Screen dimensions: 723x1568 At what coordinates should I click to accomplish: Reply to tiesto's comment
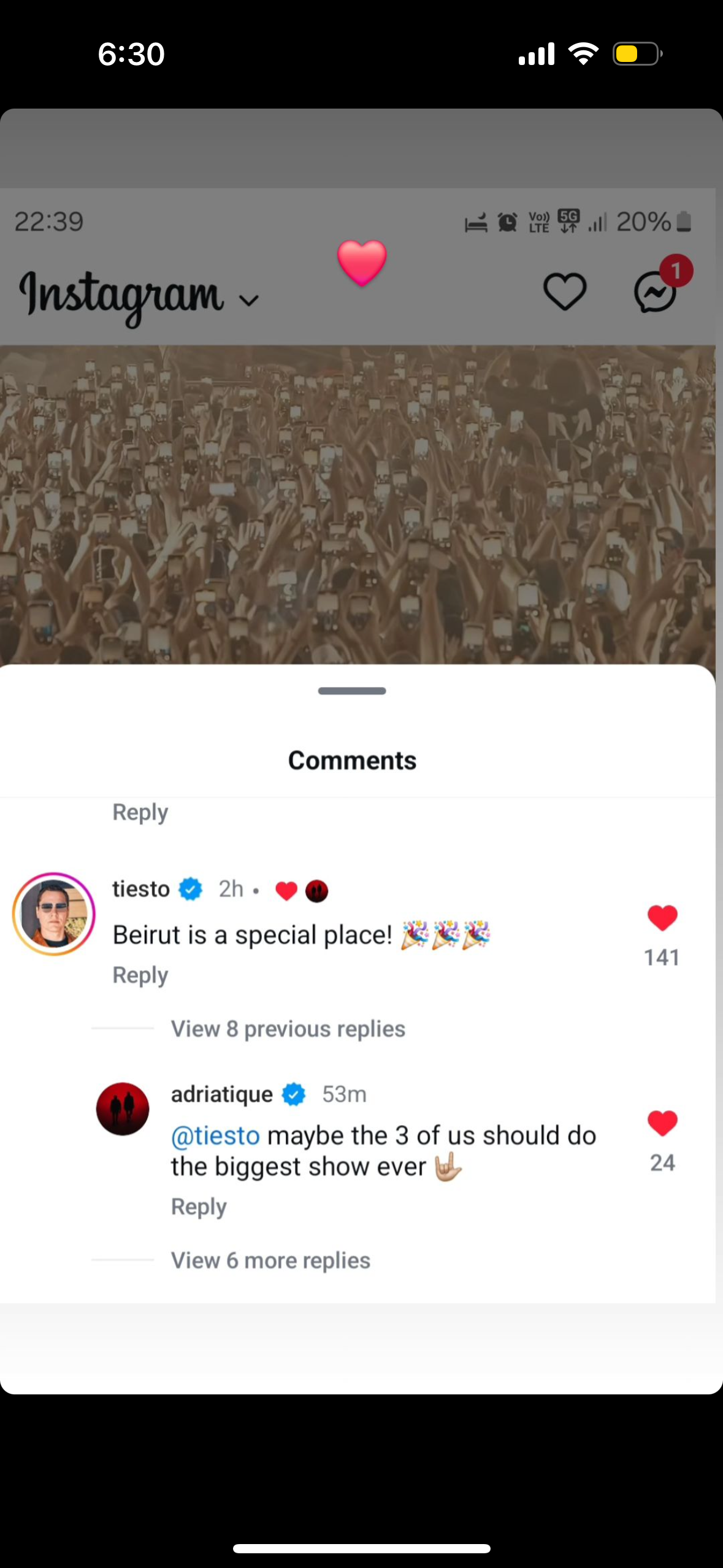pos(140,974)
